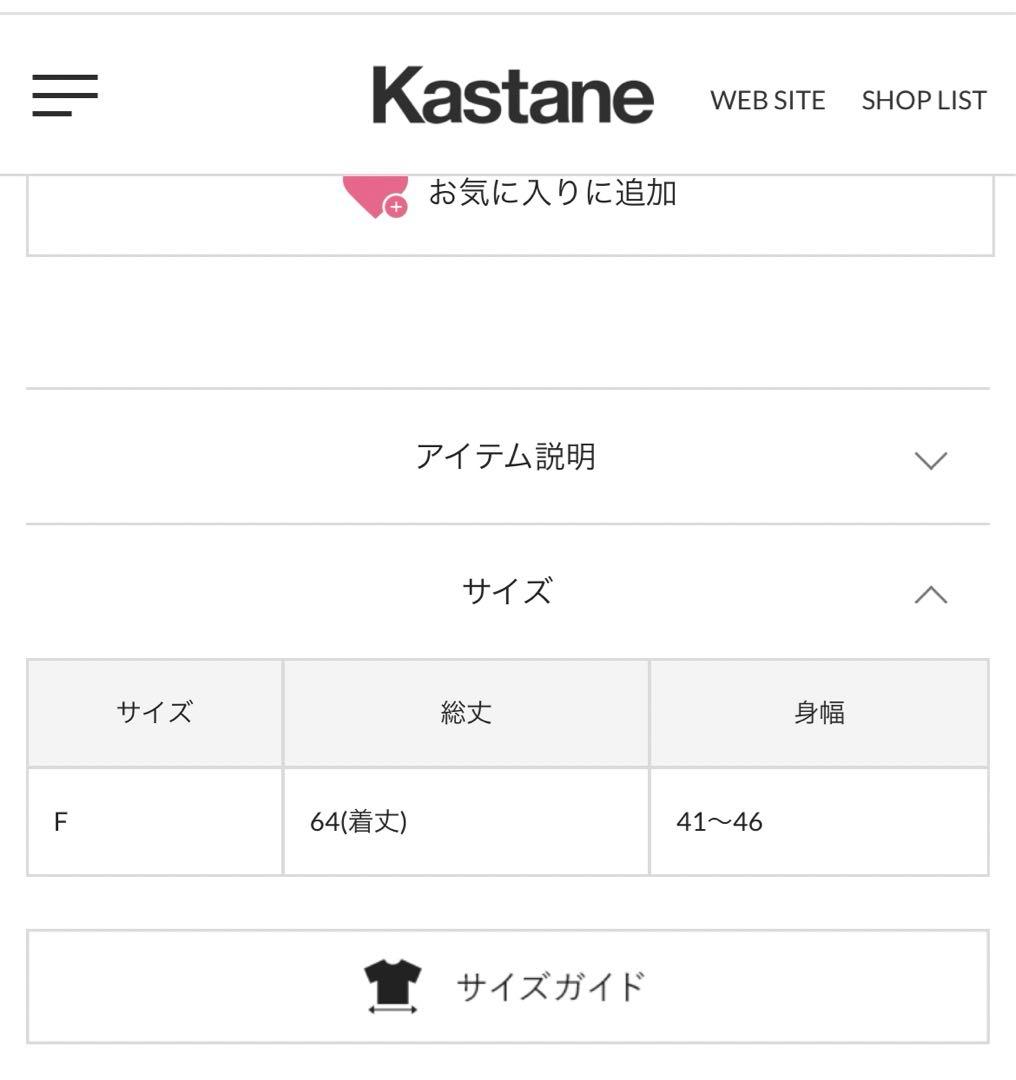This screenshot has height=1080, width=1016.
Task: Select the サイズ column header in the table
Action: tap(155, 713)
